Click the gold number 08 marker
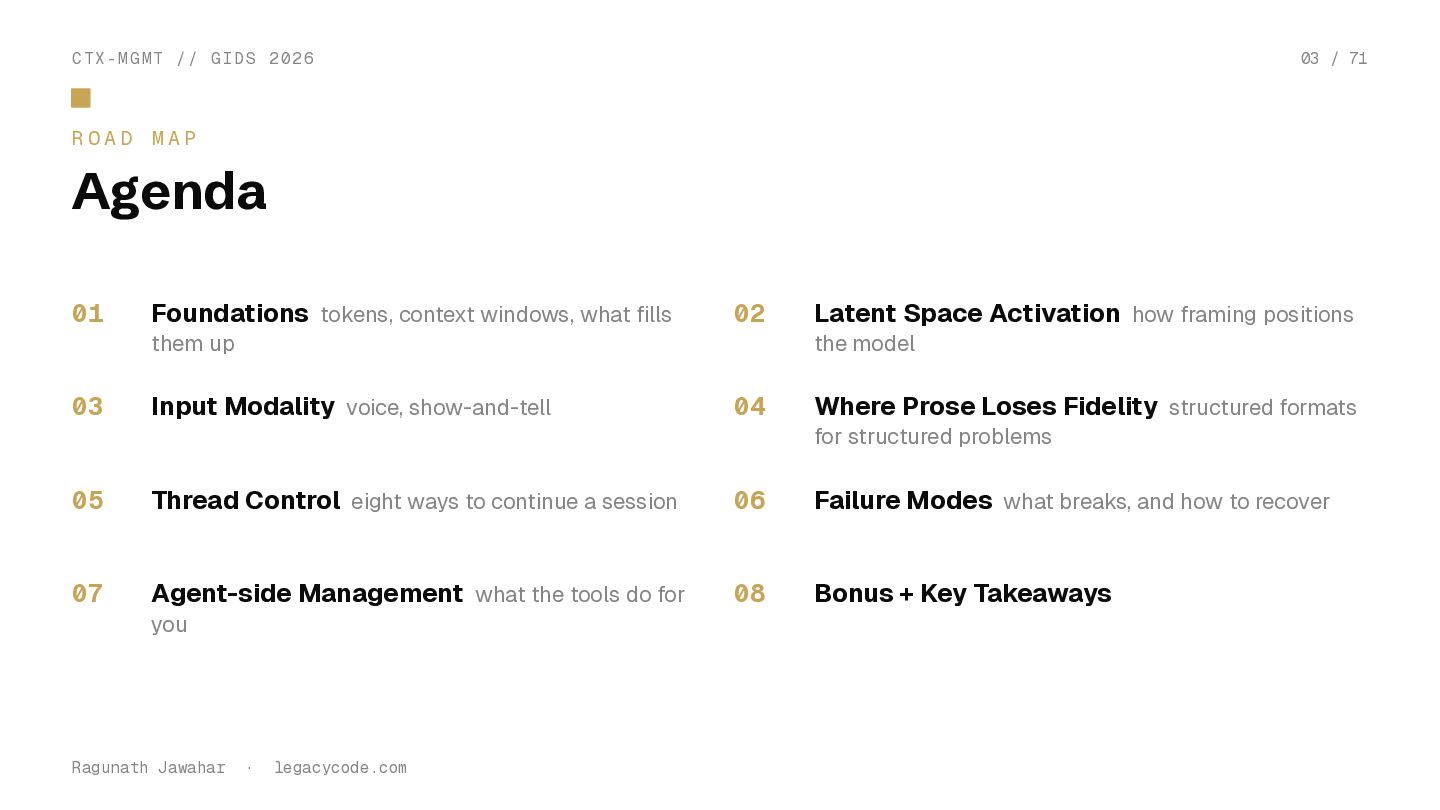The height and width of the screenshot is (810, 1440). [750, 594]
